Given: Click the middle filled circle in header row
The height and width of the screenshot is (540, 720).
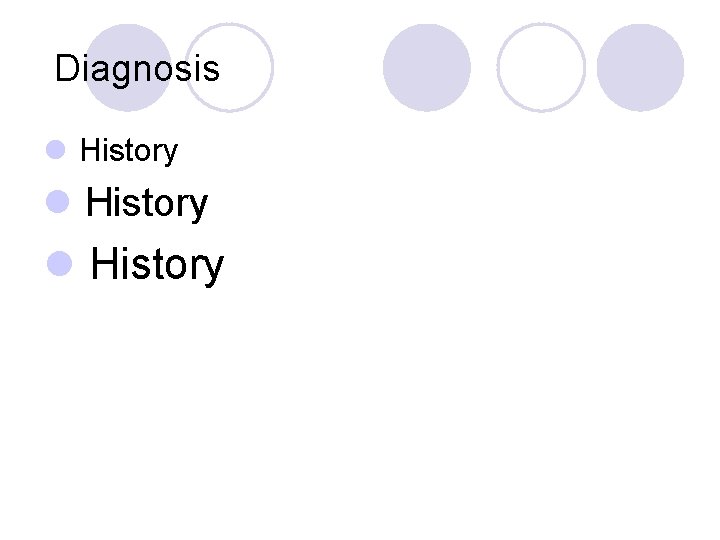Looking at the screenshot, I should click(x=427, y=68).
